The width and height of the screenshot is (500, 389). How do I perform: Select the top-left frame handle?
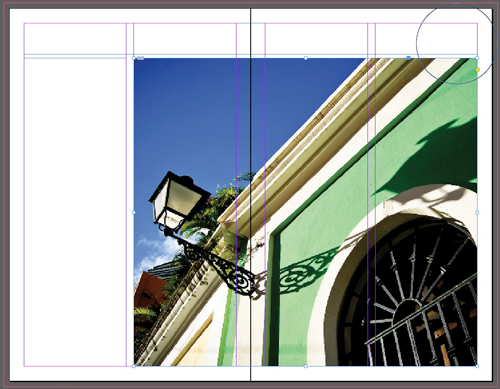click(134, 58)
